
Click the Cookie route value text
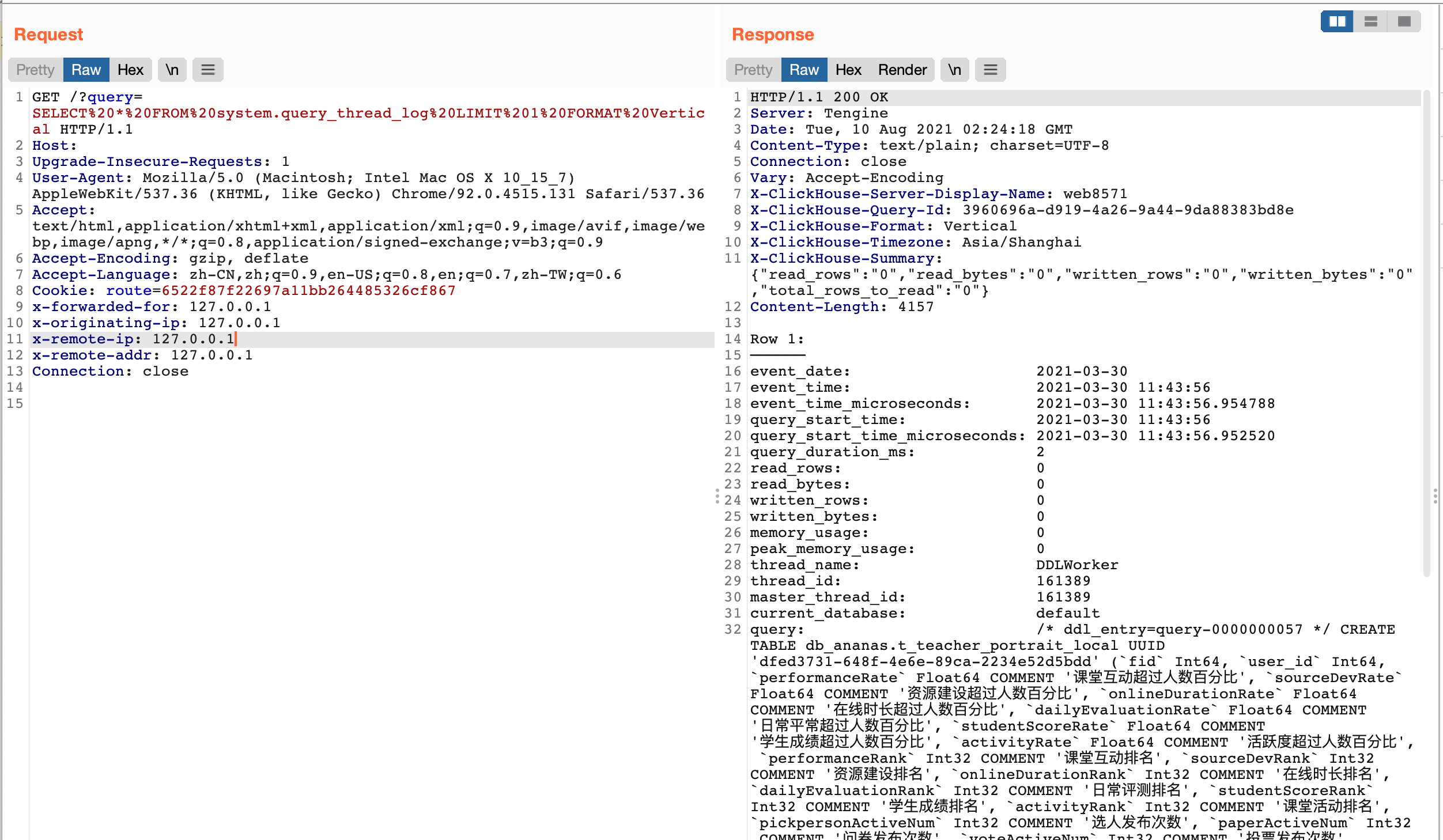308,291
